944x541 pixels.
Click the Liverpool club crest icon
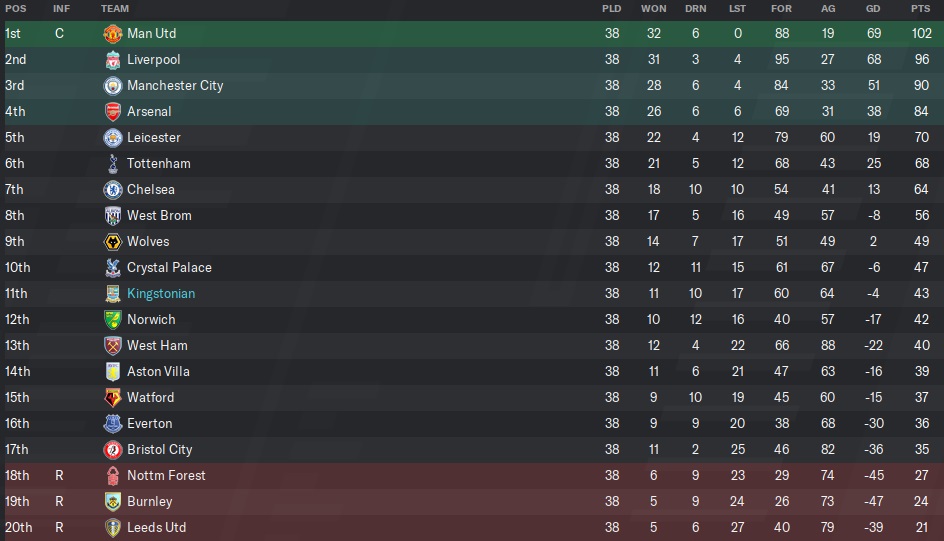(113, 60)
